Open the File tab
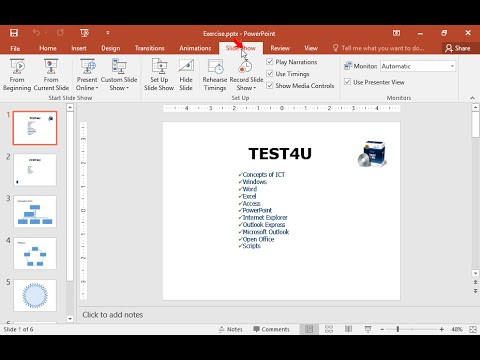Screen dimensions: 480x360 [15, 48]
